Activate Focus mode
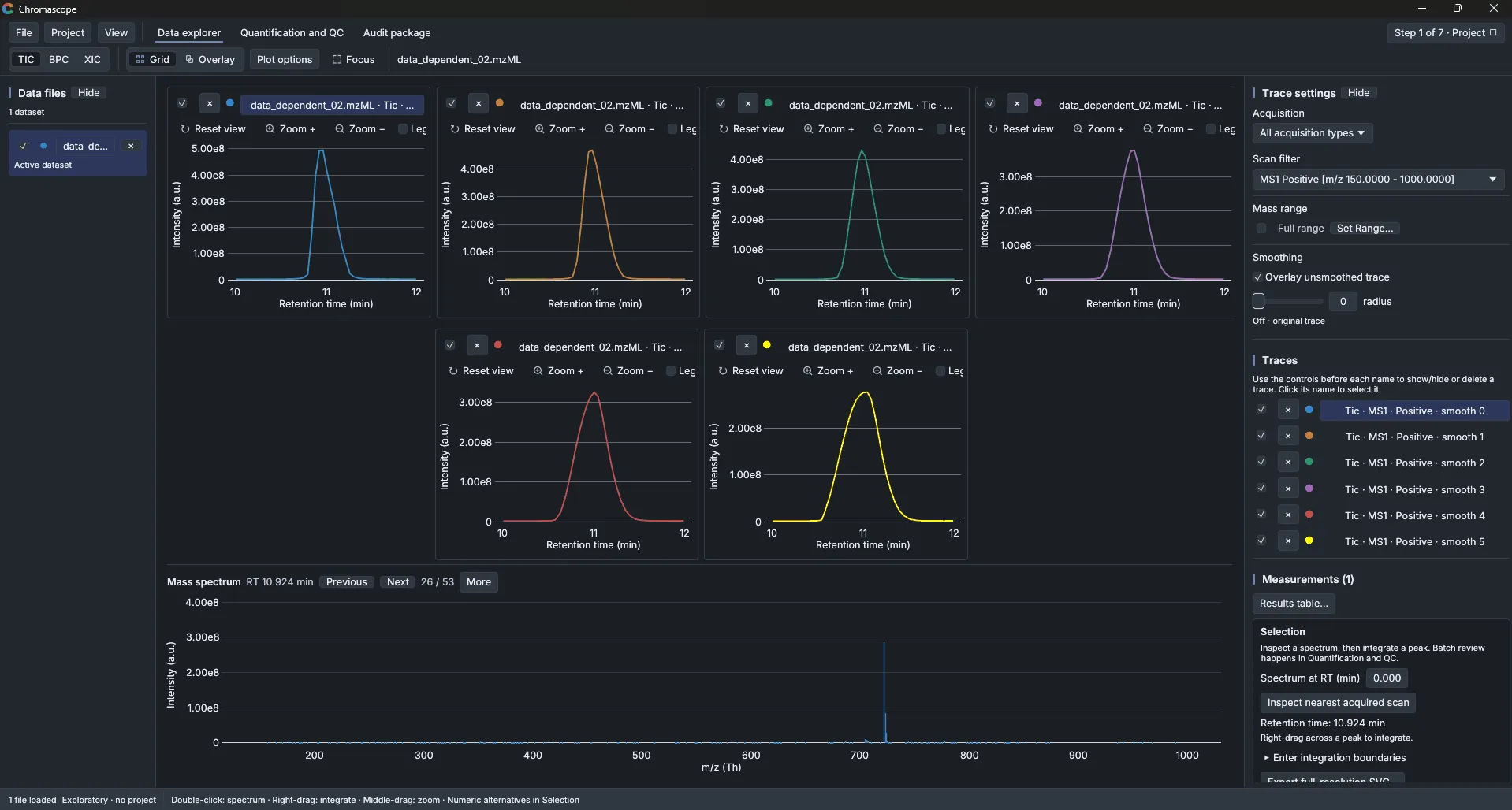The height and width of the screenshot is (810, 1512). pyautogui.click(x=353, y=59)
